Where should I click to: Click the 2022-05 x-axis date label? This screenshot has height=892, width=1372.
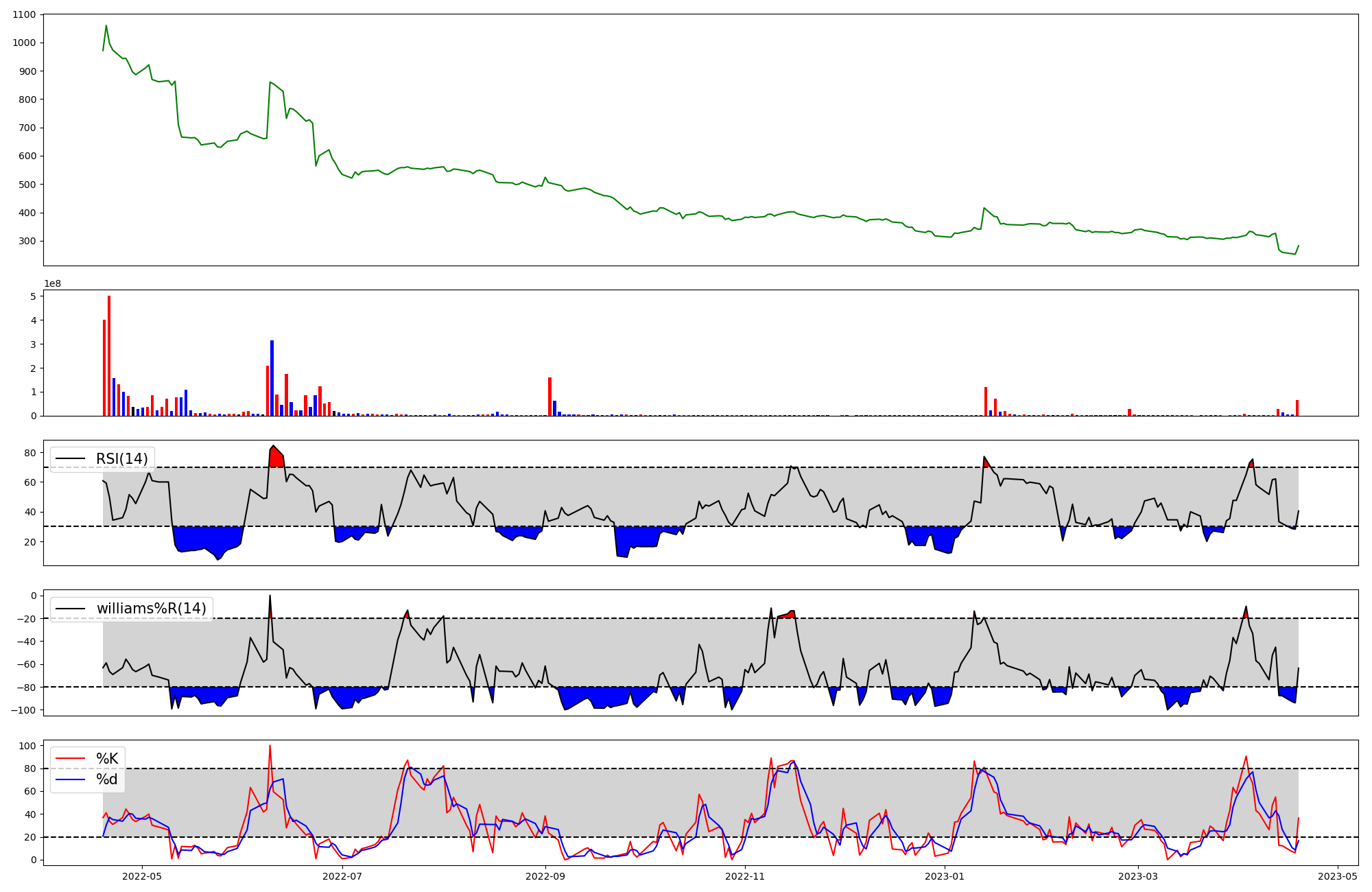(x=141, y=876)
